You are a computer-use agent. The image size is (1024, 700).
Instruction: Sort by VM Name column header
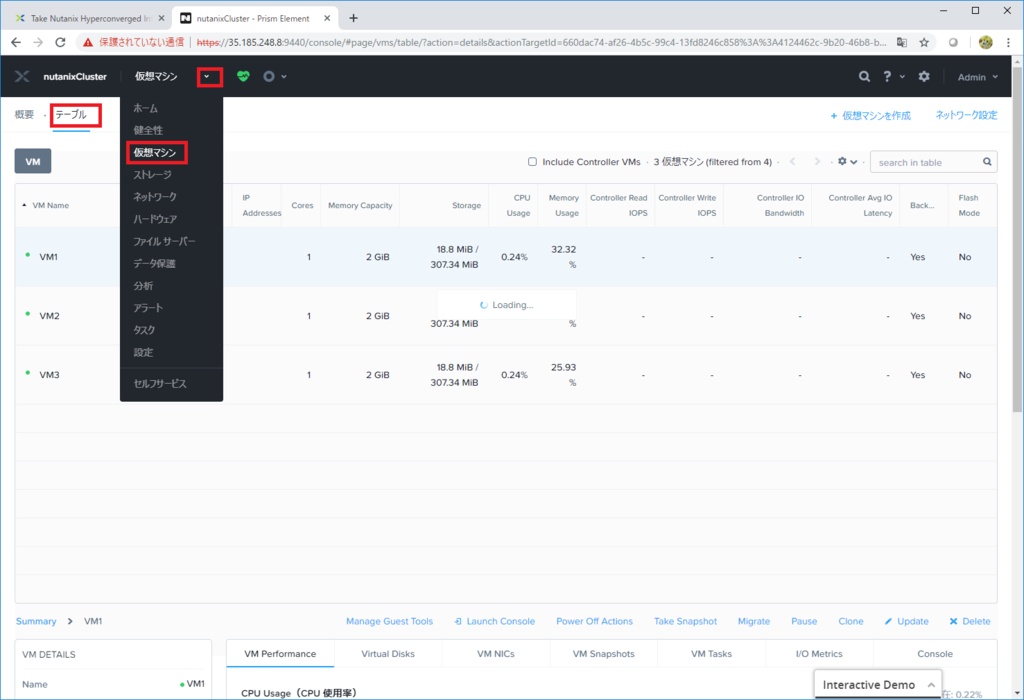point(50,205)
